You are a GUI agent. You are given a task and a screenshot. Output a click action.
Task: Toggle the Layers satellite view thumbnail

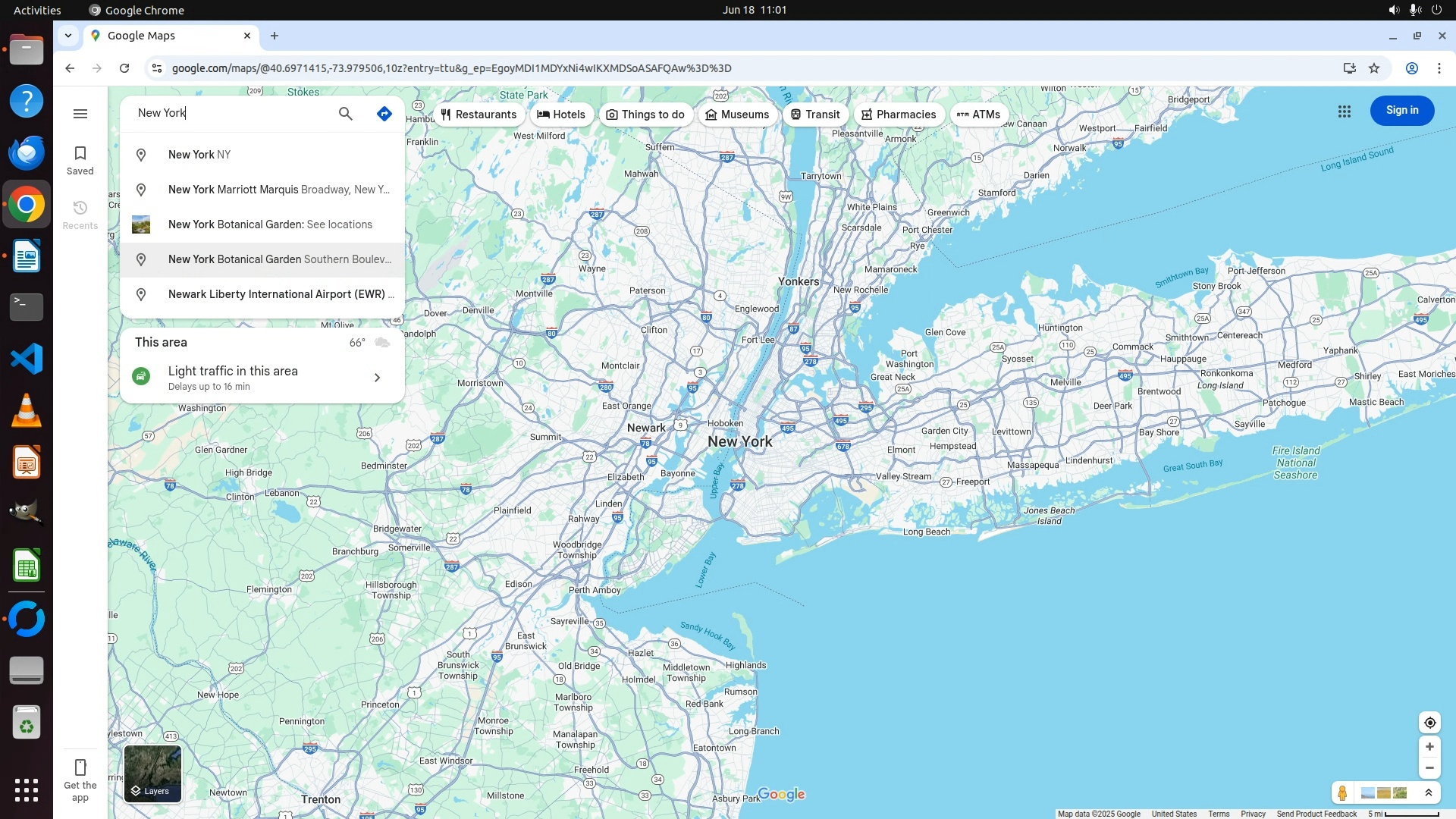point(152,773)
